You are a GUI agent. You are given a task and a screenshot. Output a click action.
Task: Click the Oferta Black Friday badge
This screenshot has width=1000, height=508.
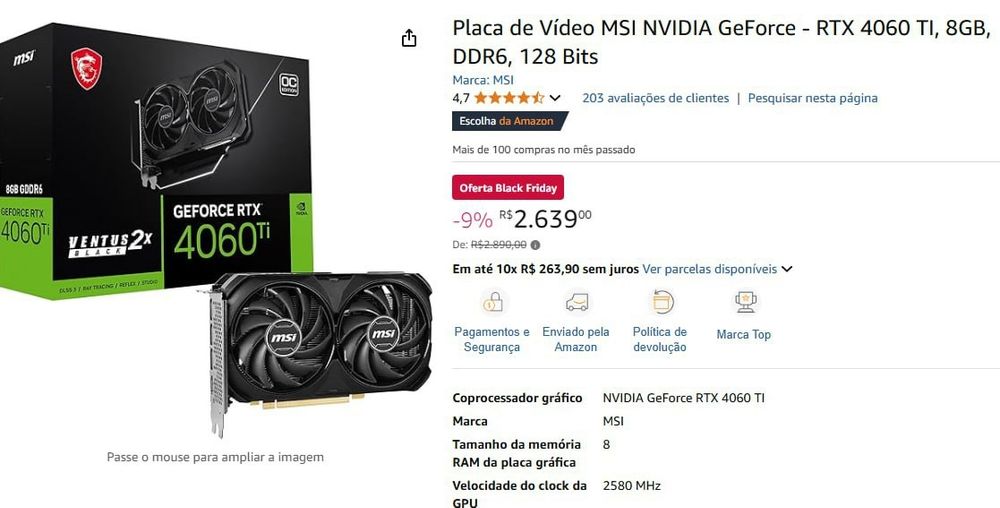(x=508, y=187)
